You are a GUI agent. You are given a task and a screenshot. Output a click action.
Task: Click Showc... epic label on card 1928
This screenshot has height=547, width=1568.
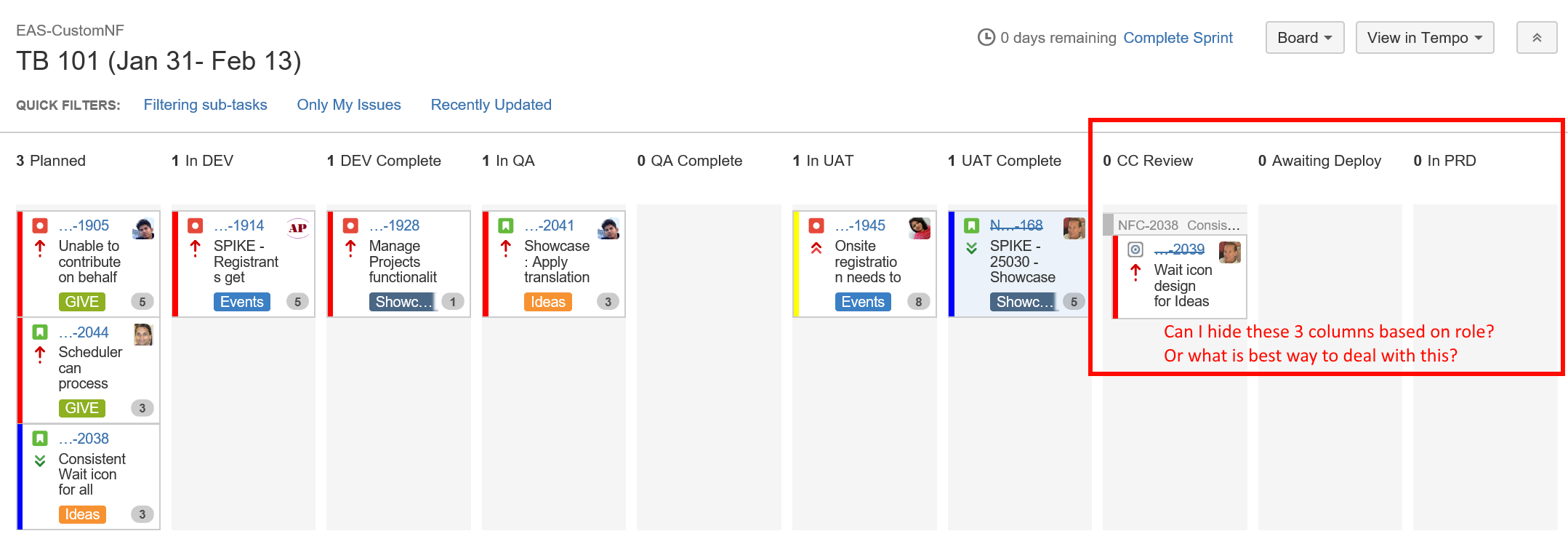point(403,302)
